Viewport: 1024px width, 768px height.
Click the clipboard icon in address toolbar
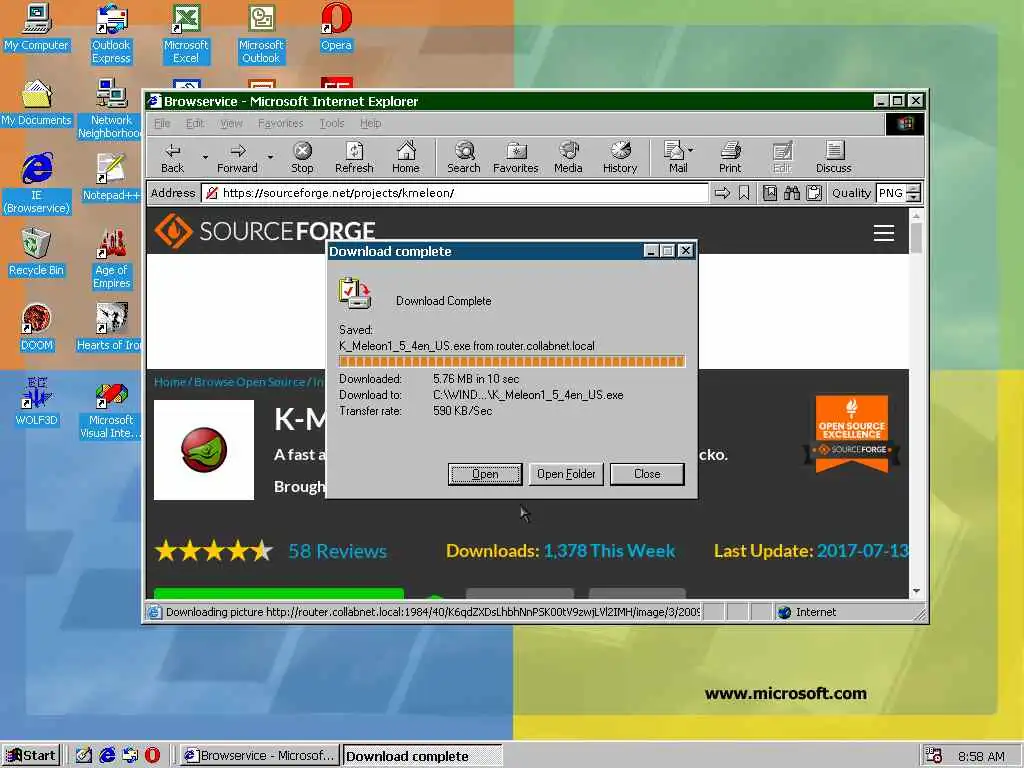(814, 193)
